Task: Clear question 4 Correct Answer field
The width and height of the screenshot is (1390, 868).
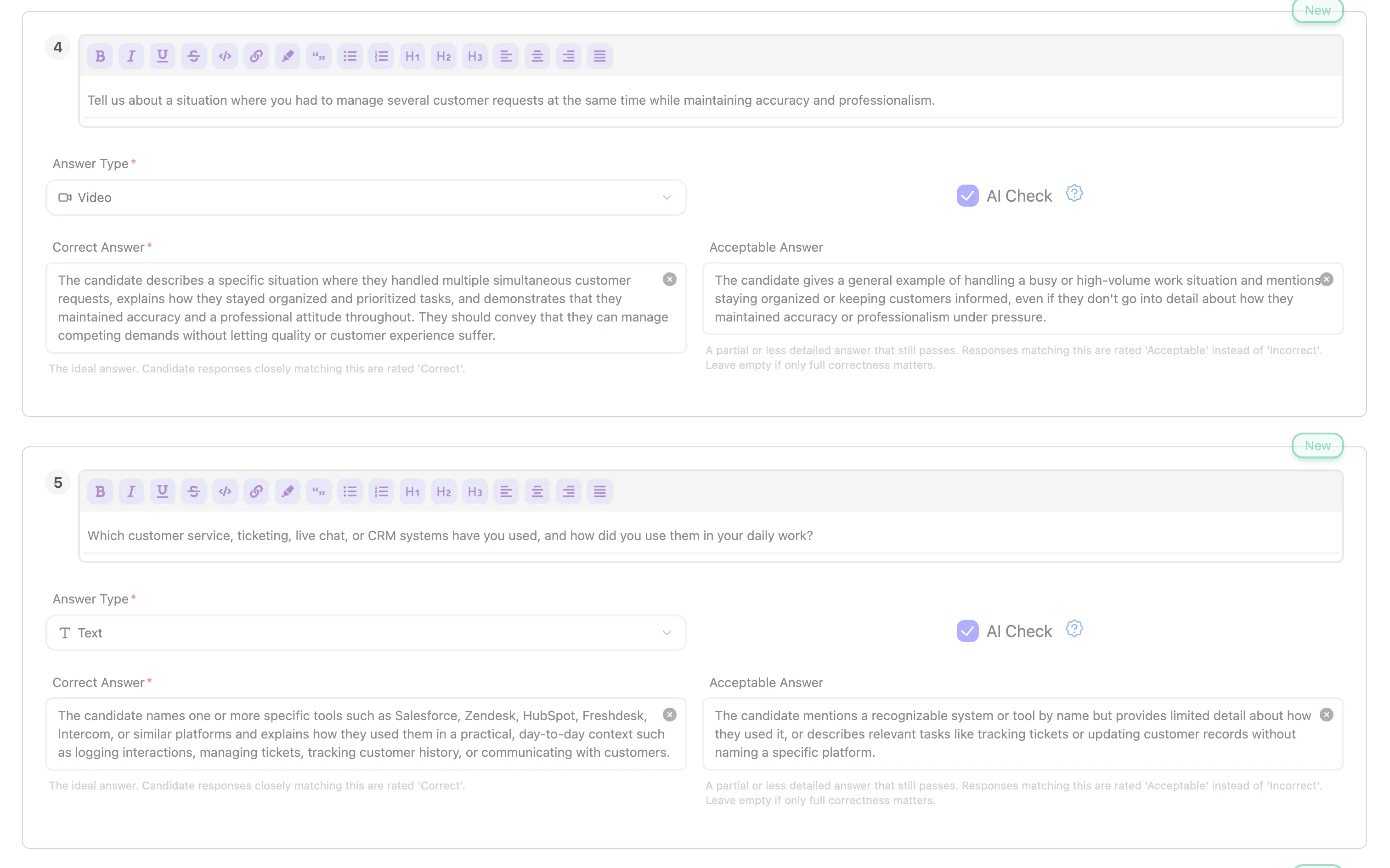Action: pyautogui.click(x=669, y=280)
